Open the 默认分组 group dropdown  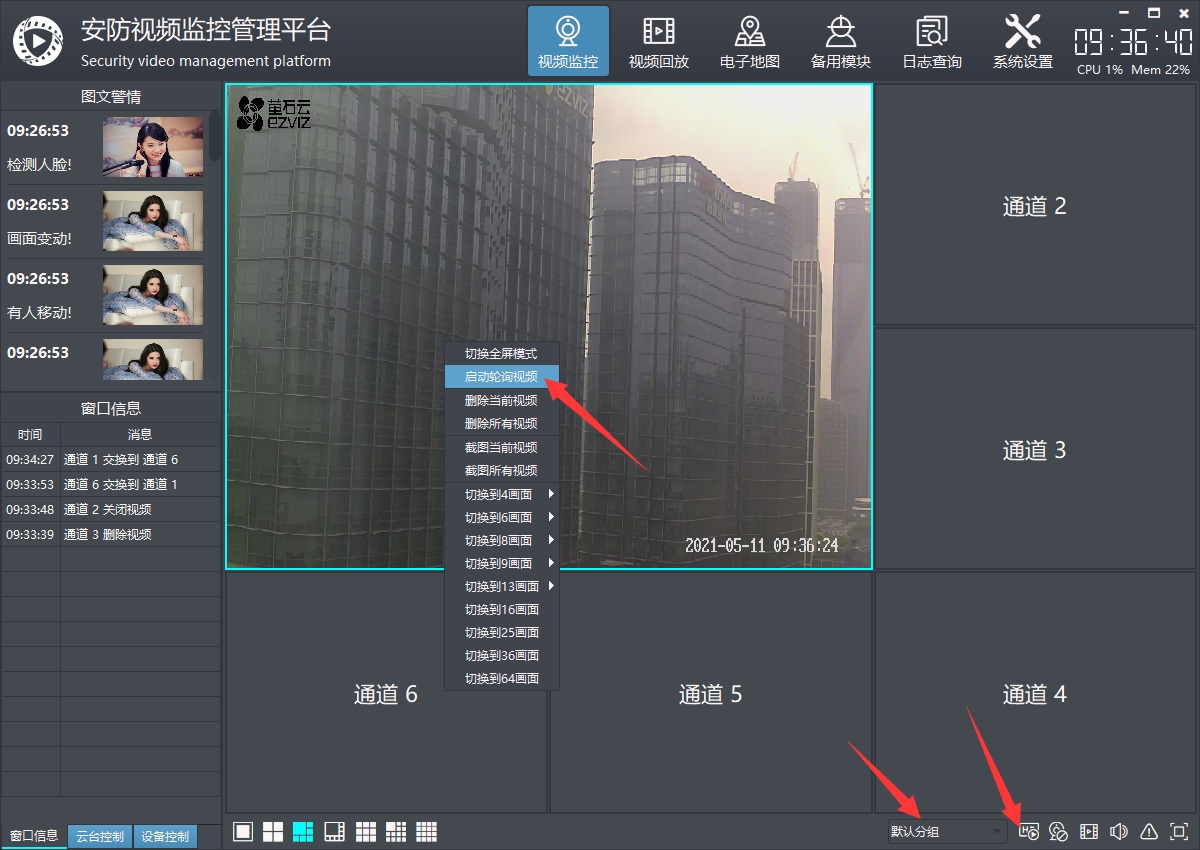(x=947, y=831)
